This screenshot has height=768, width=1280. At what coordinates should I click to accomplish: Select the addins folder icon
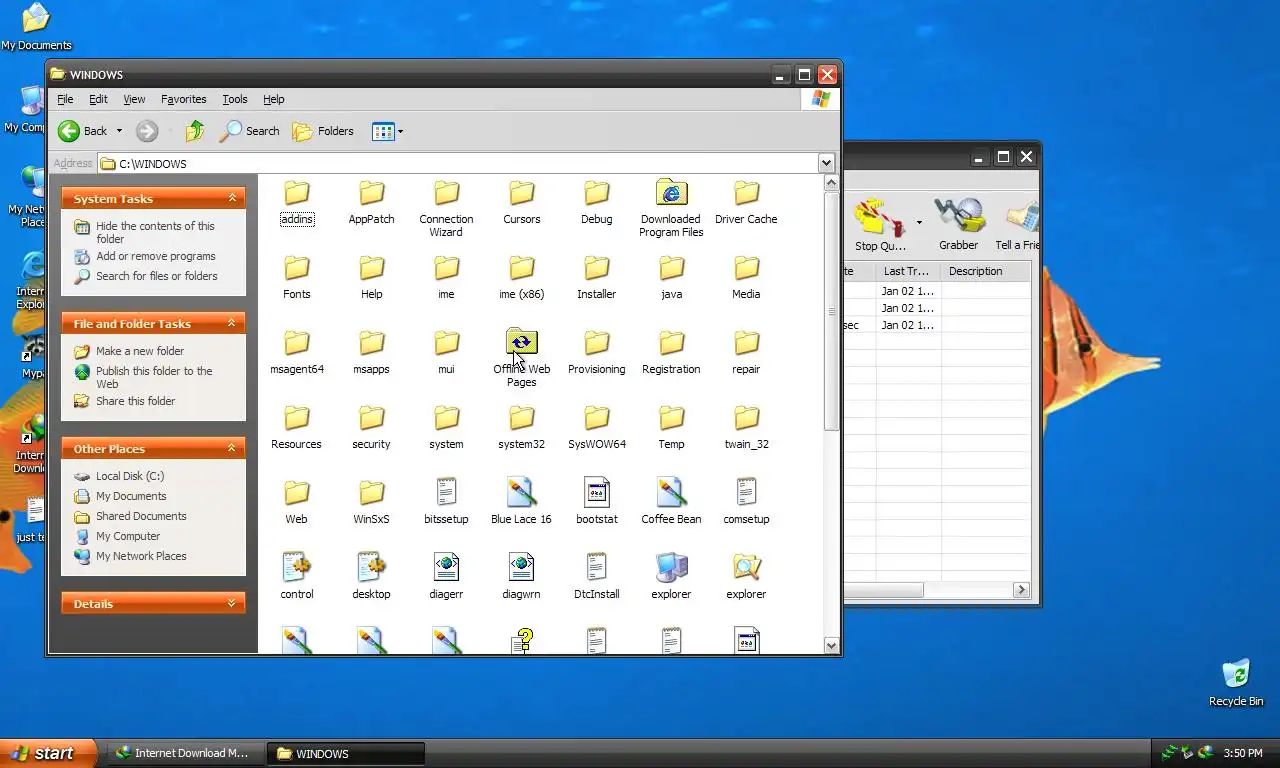(x=297, y=192)
